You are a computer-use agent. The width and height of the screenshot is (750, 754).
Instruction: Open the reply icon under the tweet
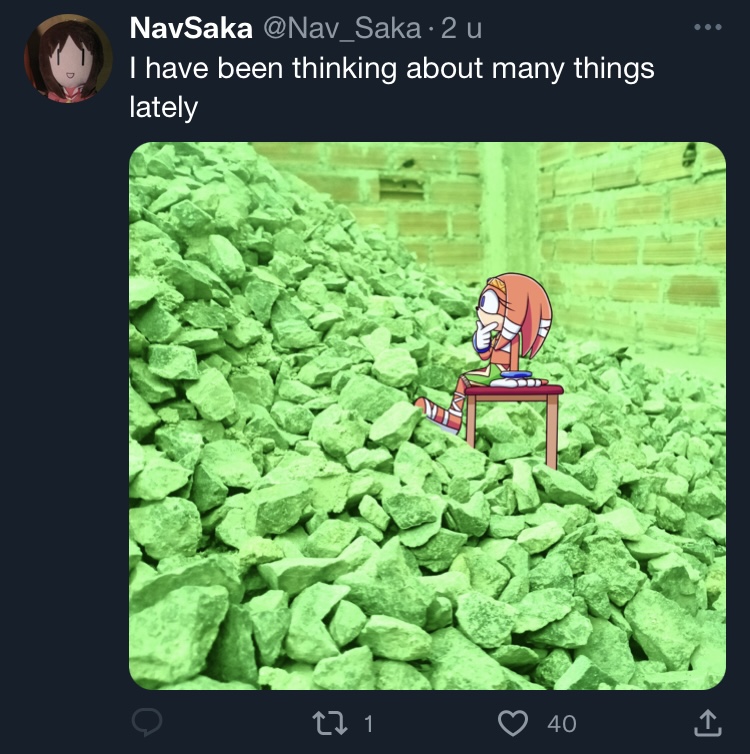[147, 722]
